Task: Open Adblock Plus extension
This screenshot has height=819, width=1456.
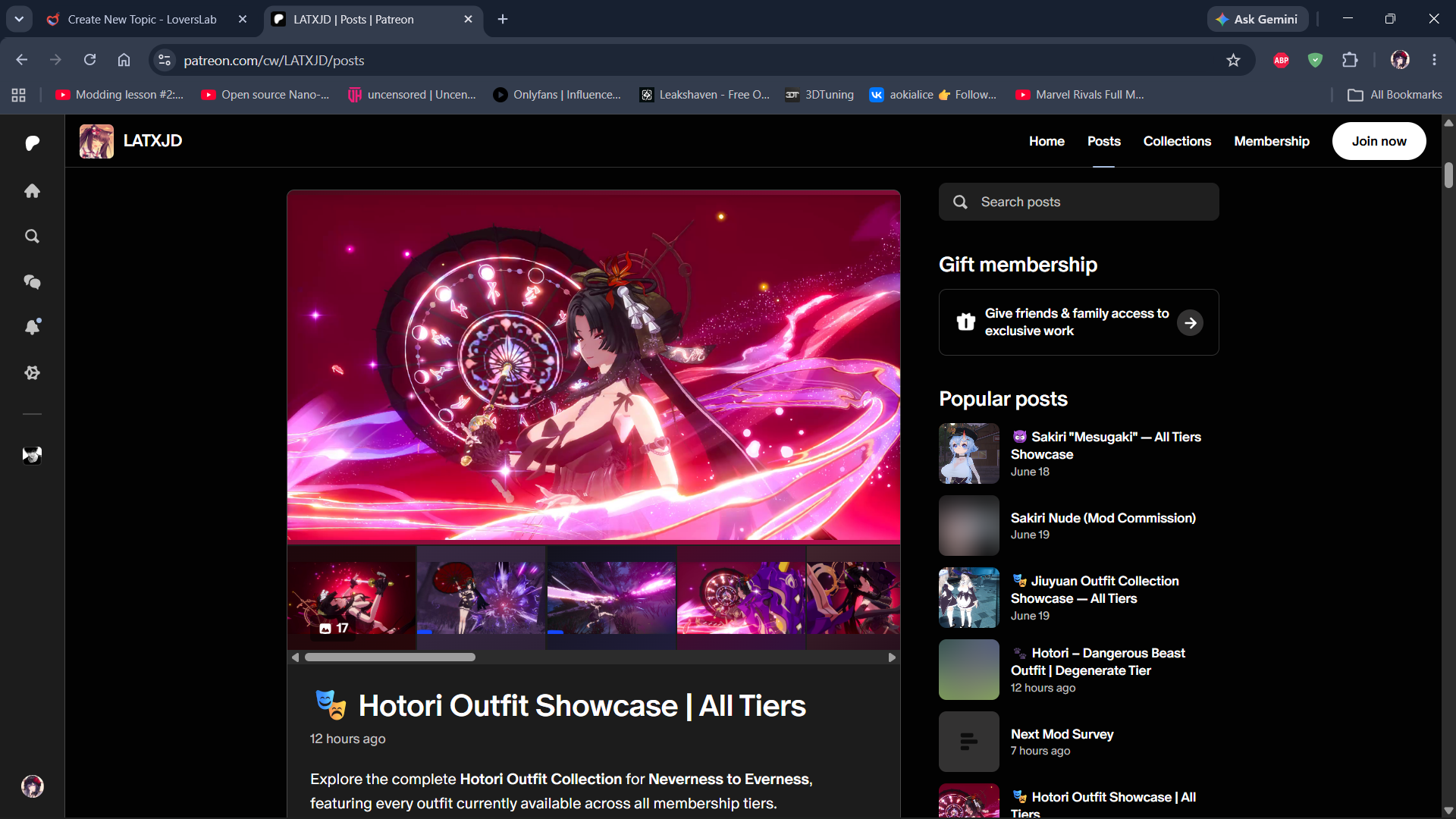Action: 1282,60
